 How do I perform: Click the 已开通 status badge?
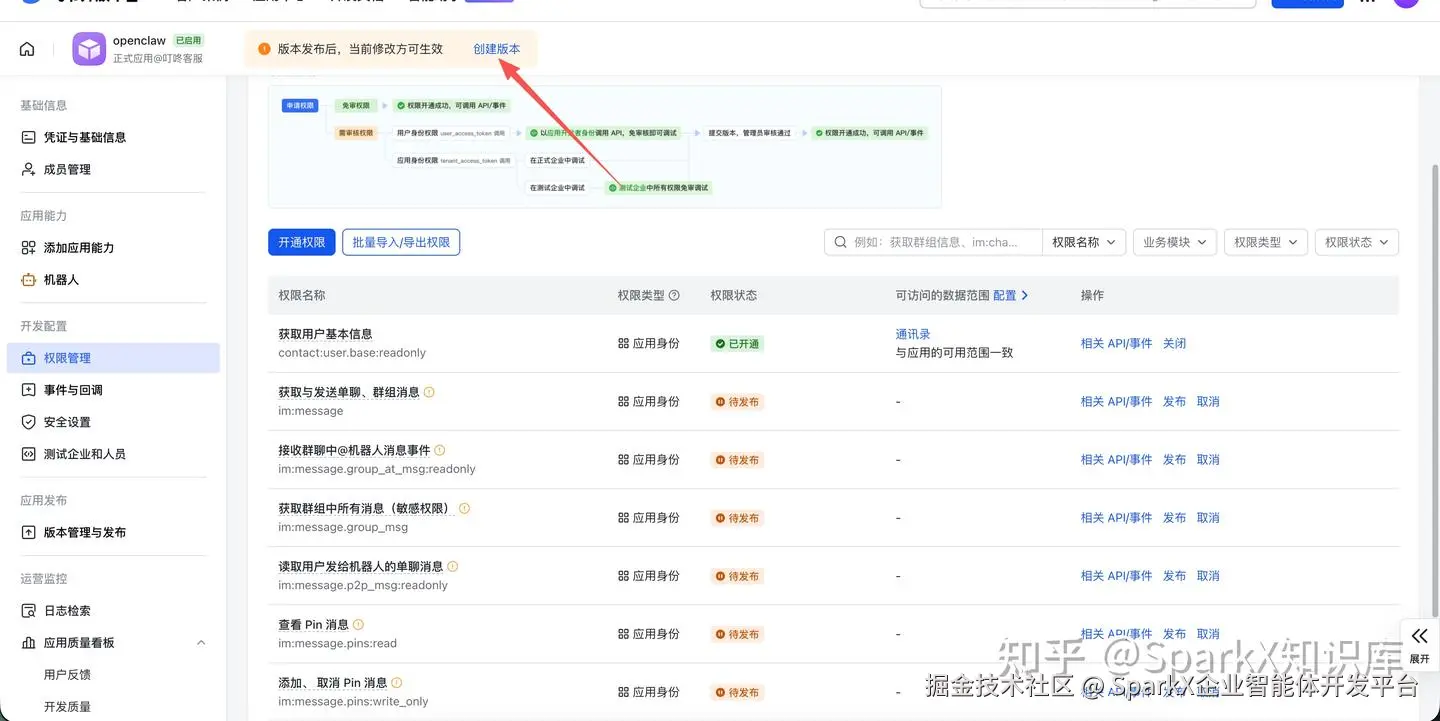pos(737,344)
